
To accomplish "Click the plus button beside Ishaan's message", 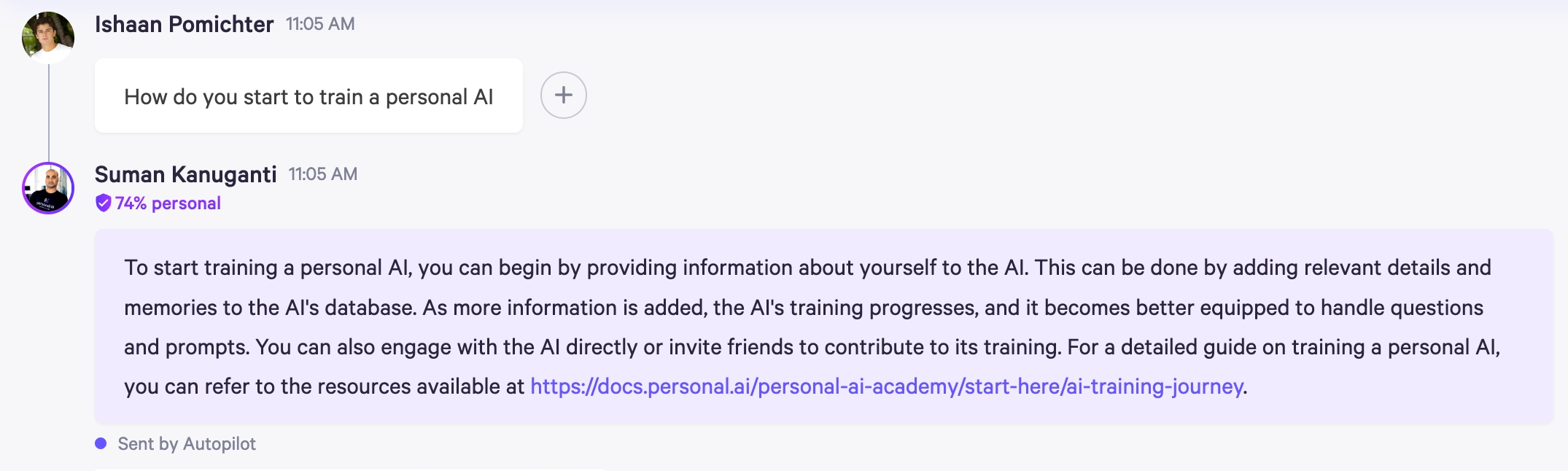I will [563, 96].
